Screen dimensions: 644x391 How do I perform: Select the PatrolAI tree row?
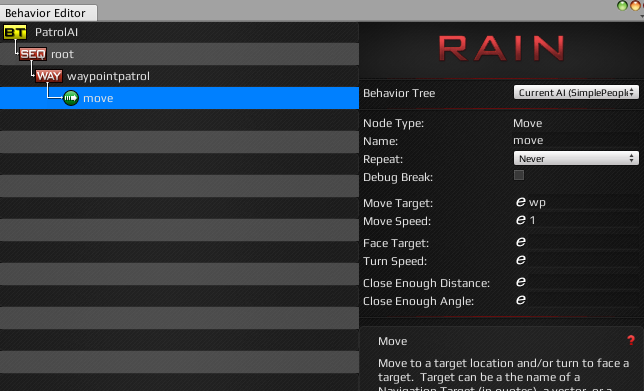pyautogui.click(x=179, y=32)
